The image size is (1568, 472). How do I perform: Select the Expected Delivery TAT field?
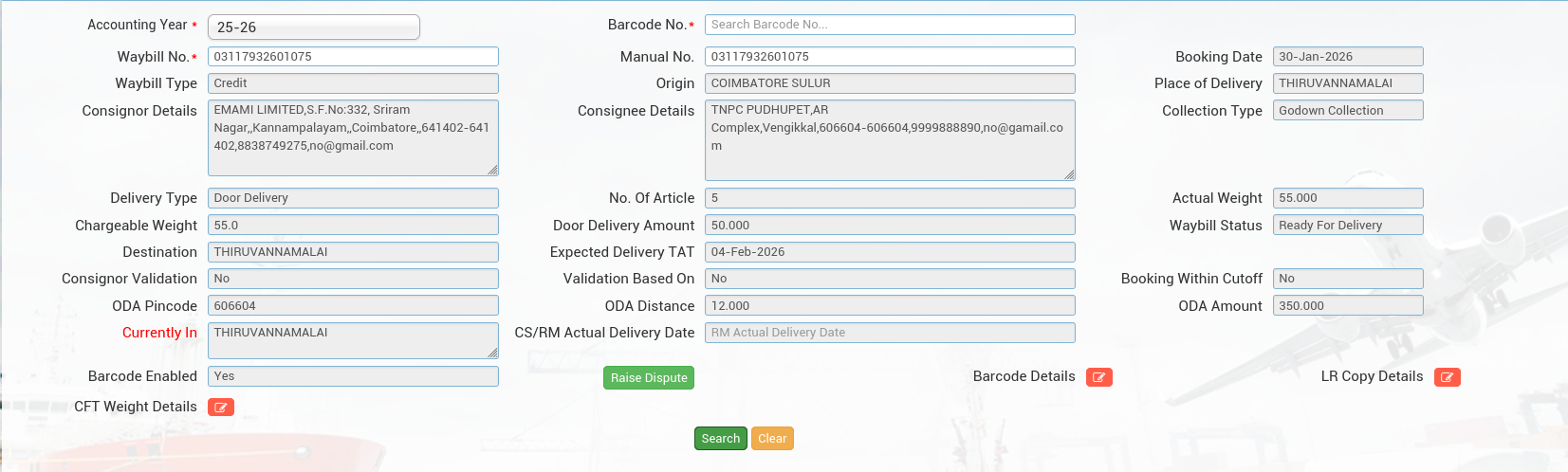tap(889, 252)
